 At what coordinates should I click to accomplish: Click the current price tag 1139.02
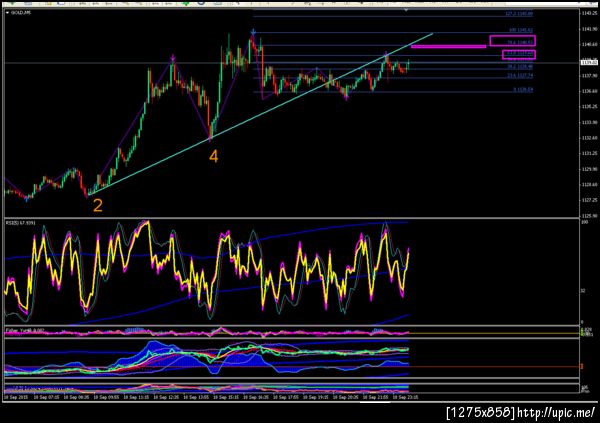[589, 62]
